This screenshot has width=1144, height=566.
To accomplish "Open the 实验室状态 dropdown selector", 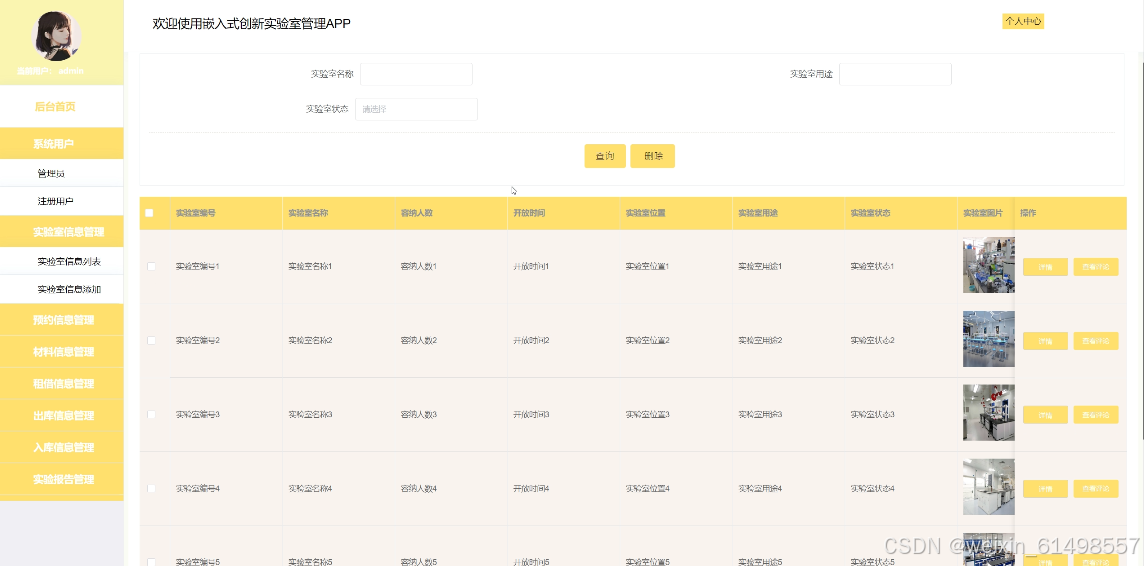I will [416, 109].
